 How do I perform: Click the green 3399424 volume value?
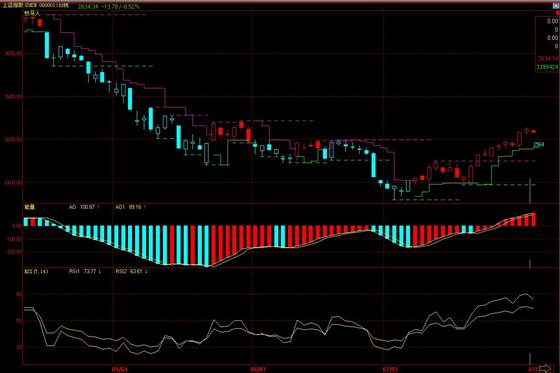point(548,67)
